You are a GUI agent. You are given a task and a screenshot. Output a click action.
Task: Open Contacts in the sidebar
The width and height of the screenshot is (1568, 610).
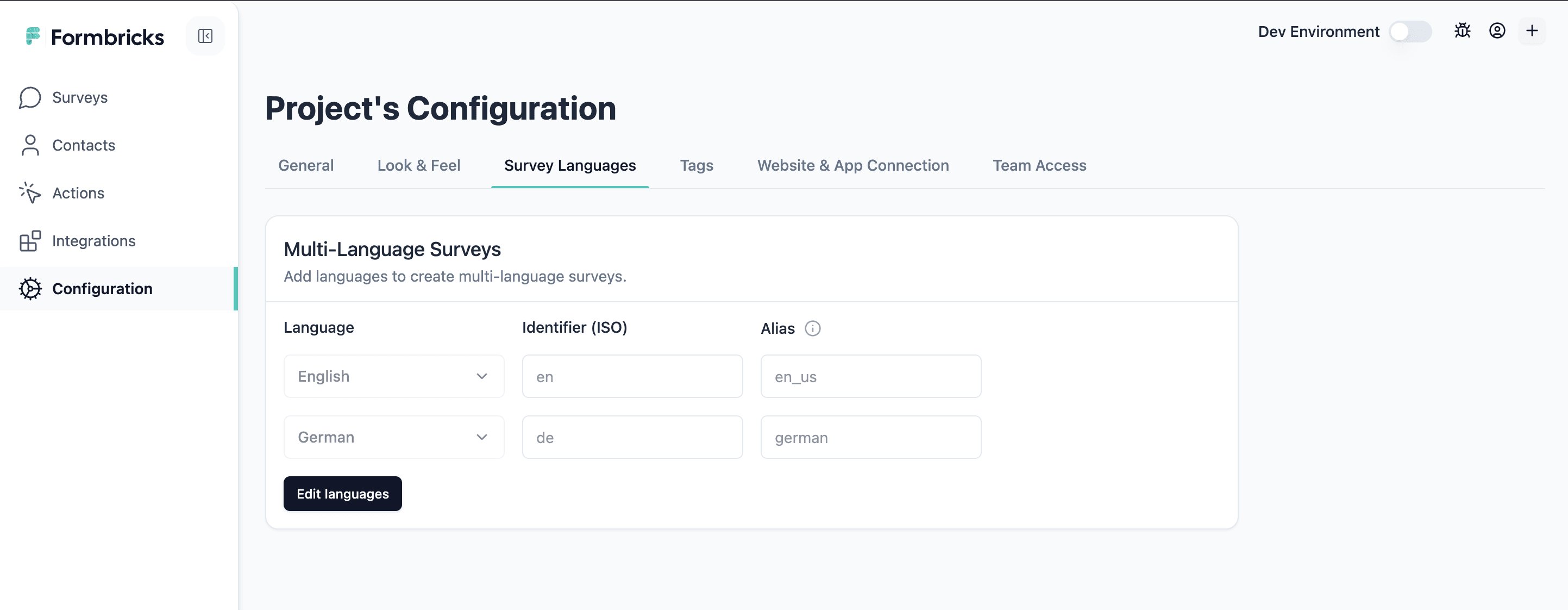[x=118, y=145]
